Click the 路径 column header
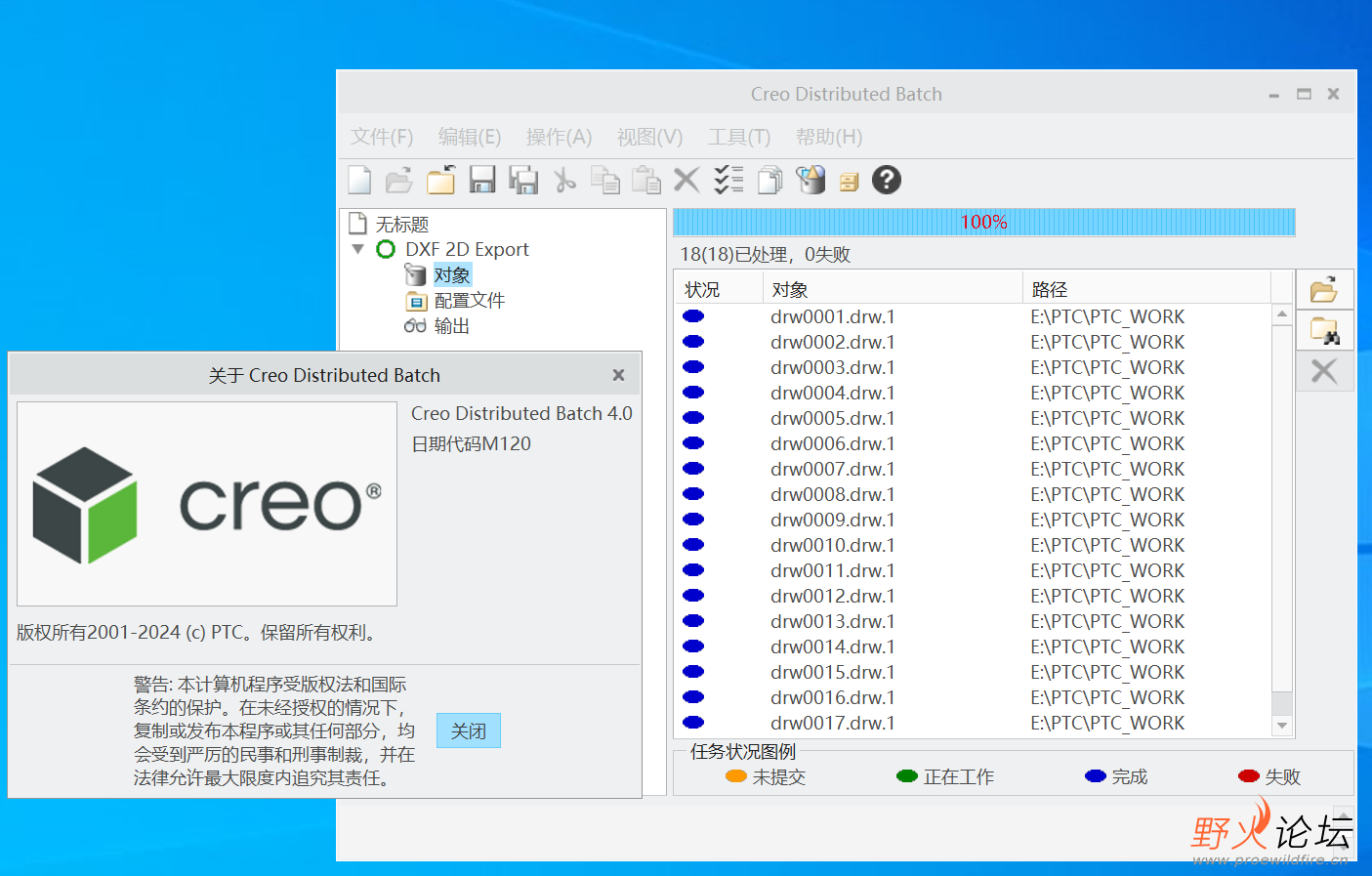1372x876 pixels. coord(1147,289)
